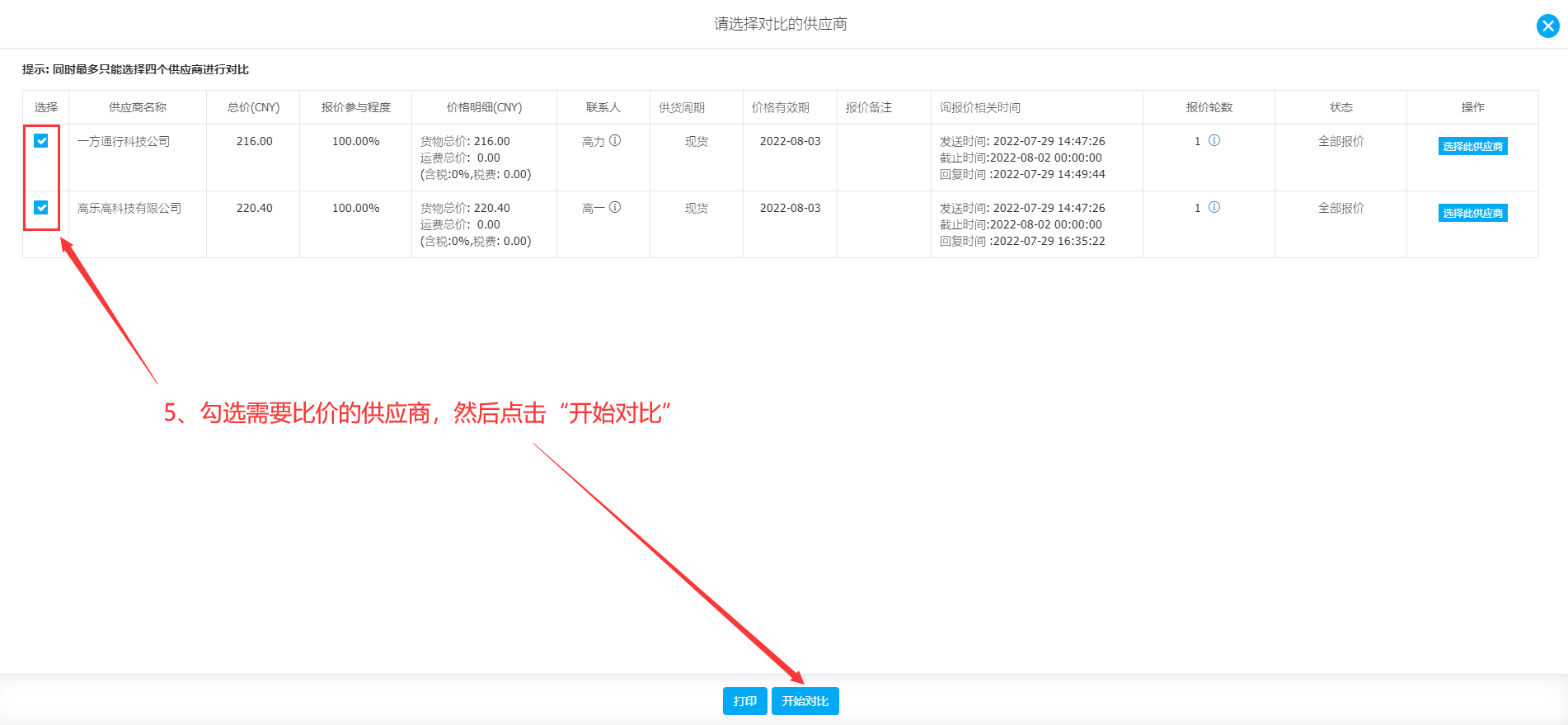Image resolution: width=1568 pixels, height=725 pixels.
Task: Click 选择此供应商 for 一方通行科技公司
Action: tap(1472, 146)
